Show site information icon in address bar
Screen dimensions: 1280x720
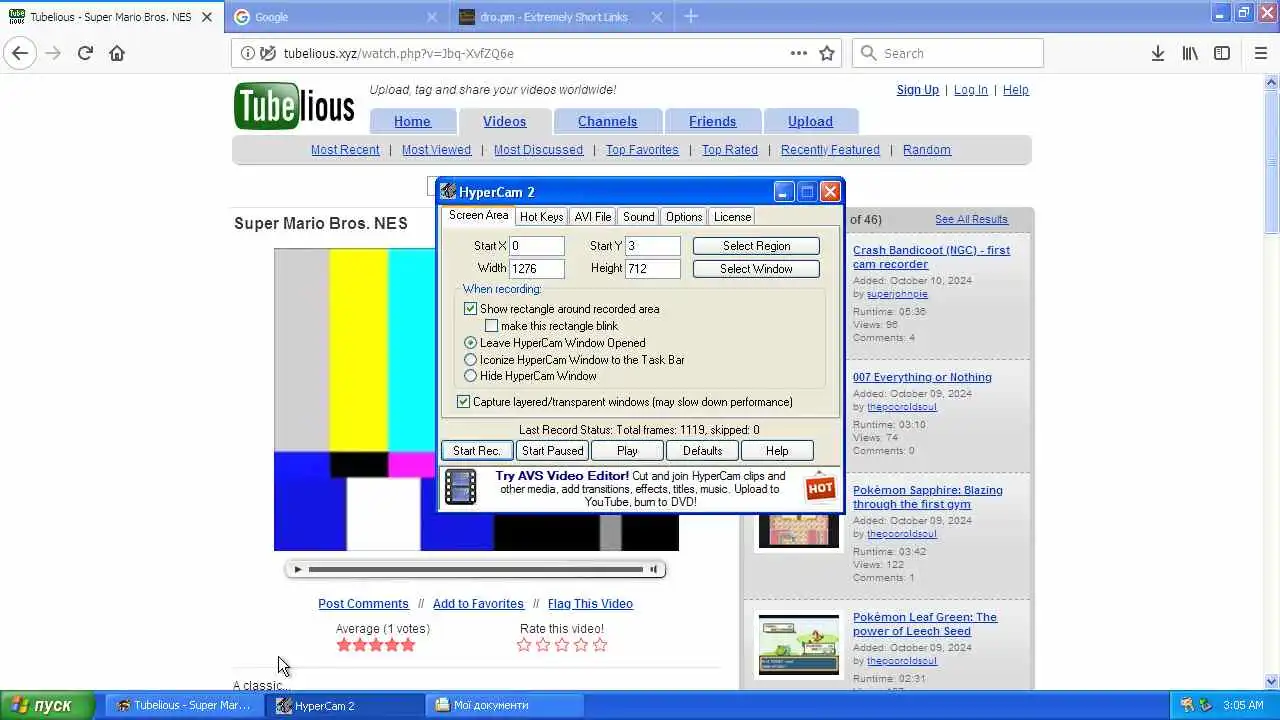point(247,53)
